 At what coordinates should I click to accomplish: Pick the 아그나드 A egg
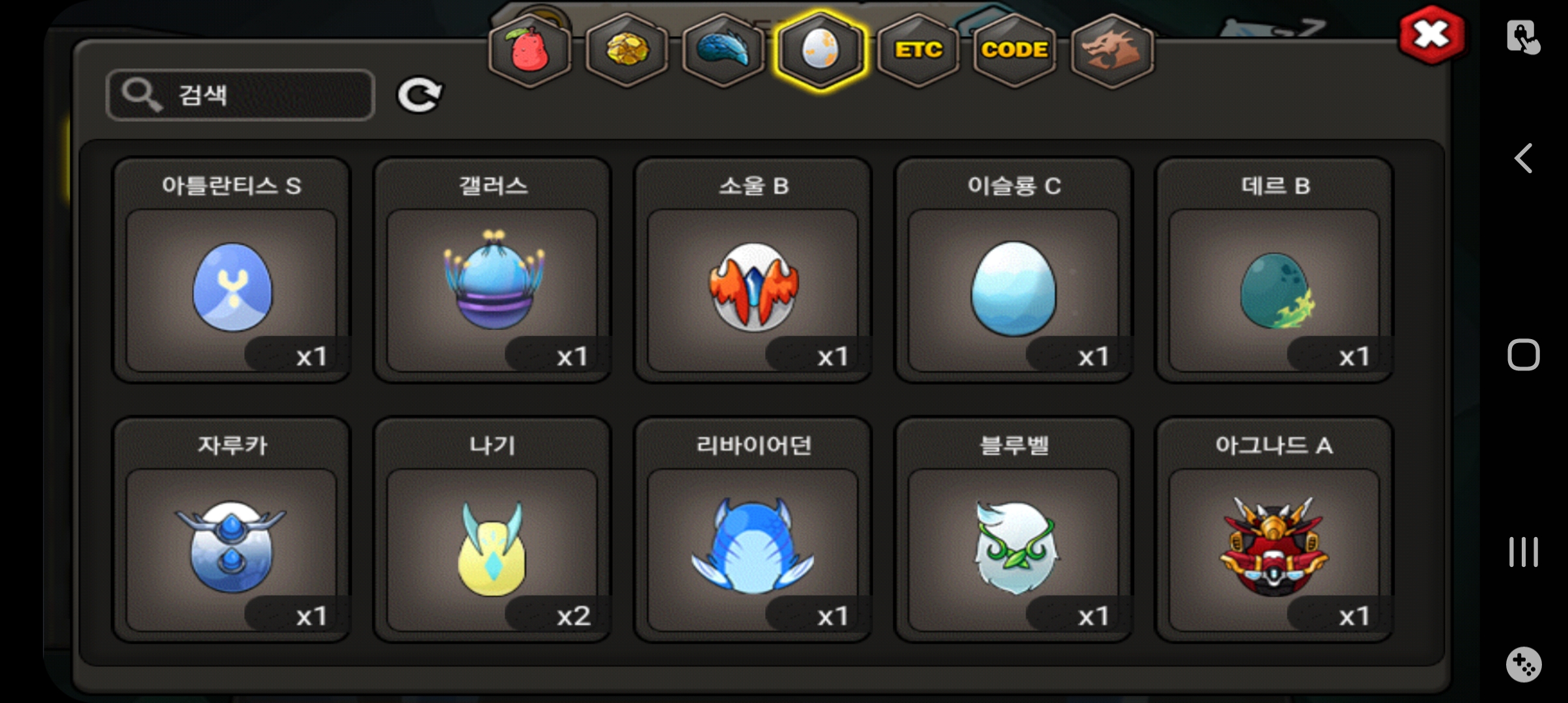[x=1274, y=530]
